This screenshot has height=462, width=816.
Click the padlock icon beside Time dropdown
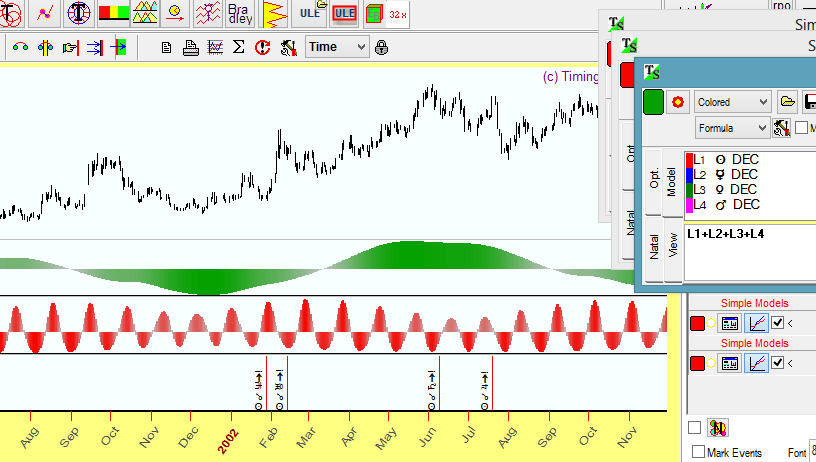tap(382, 47)
